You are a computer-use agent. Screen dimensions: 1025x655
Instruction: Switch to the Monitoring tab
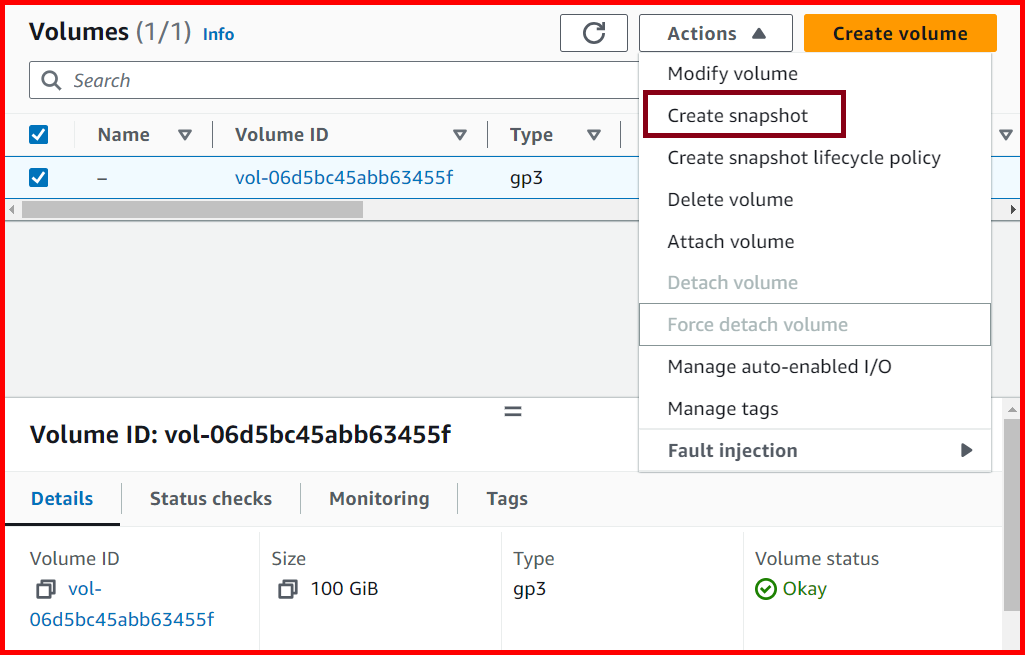[x=378, y=498]
